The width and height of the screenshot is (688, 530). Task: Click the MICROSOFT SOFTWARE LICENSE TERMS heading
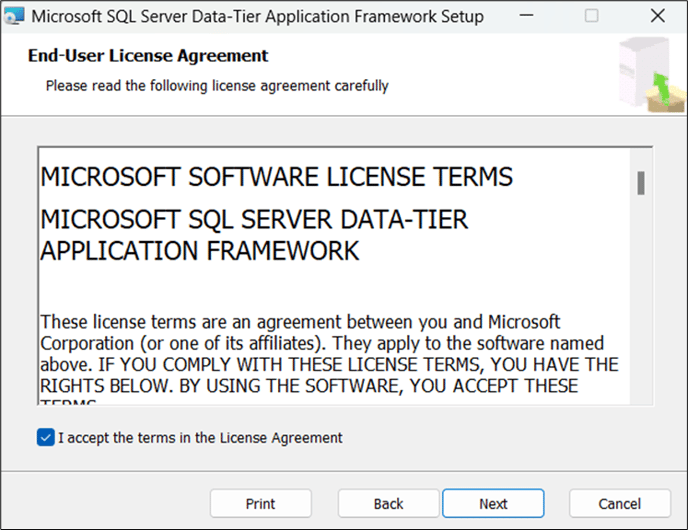[x=276, y=177]
